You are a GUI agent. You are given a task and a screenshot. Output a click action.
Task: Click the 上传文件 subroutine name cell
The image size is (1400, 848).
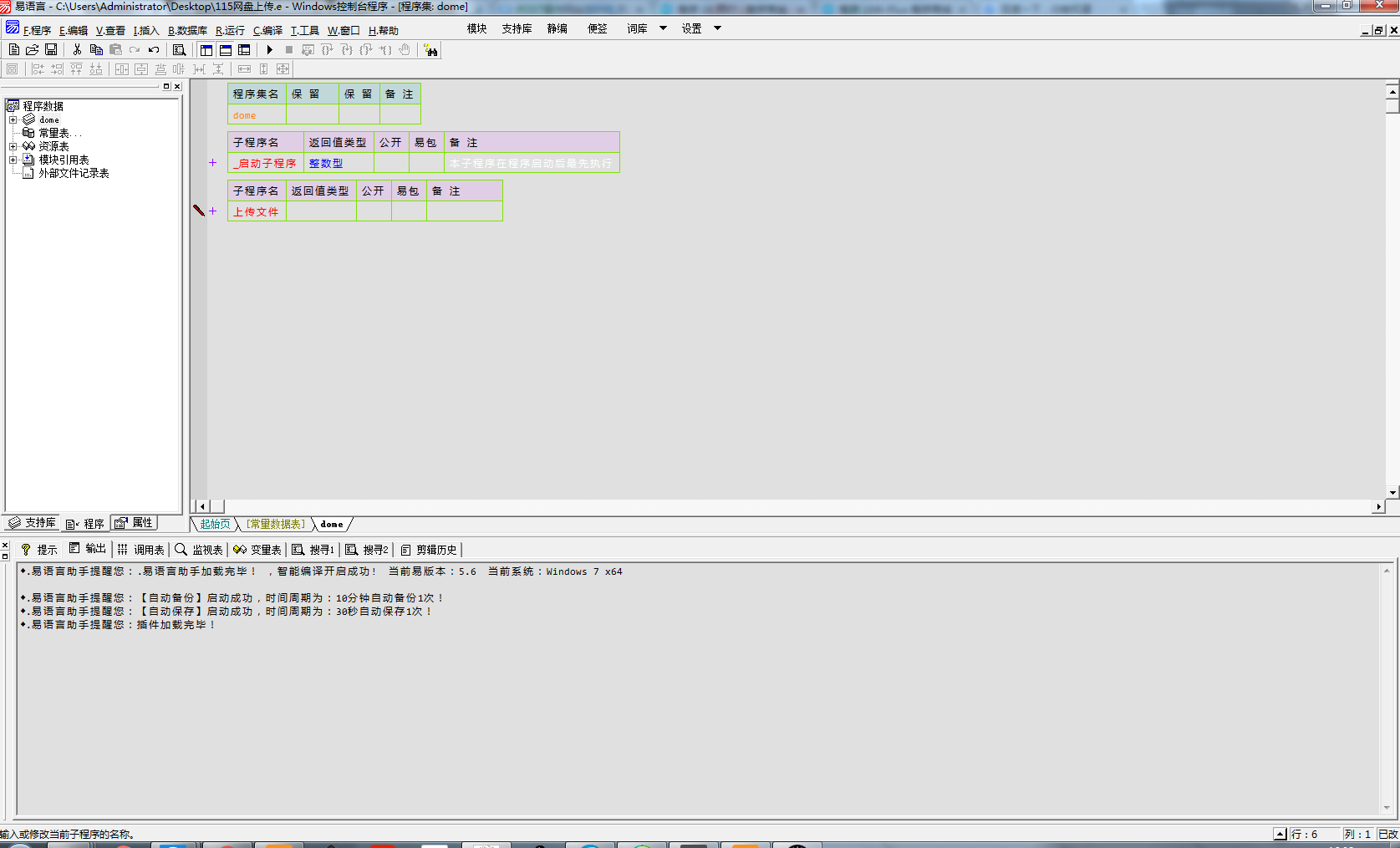(x=257, y=212)
